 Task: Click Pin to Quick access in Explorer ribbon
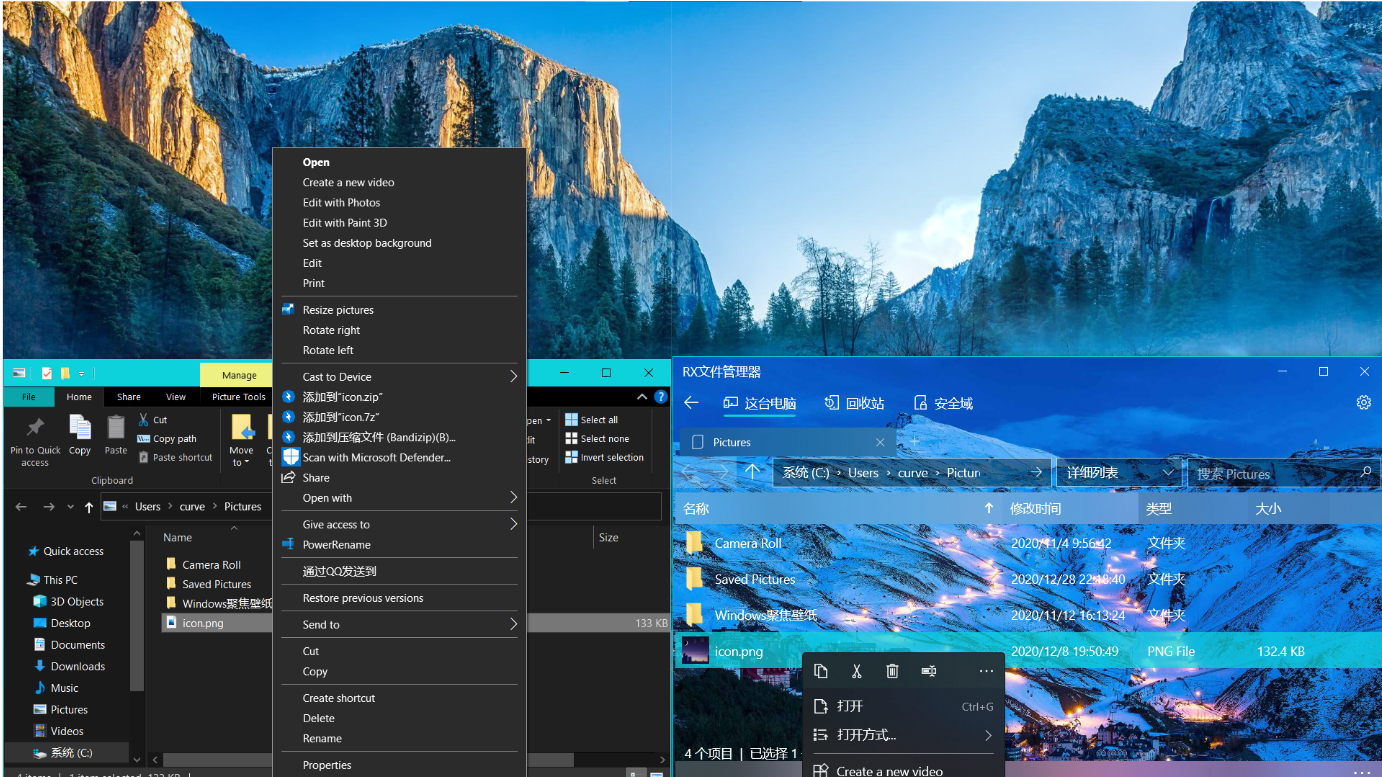point(35,441)
